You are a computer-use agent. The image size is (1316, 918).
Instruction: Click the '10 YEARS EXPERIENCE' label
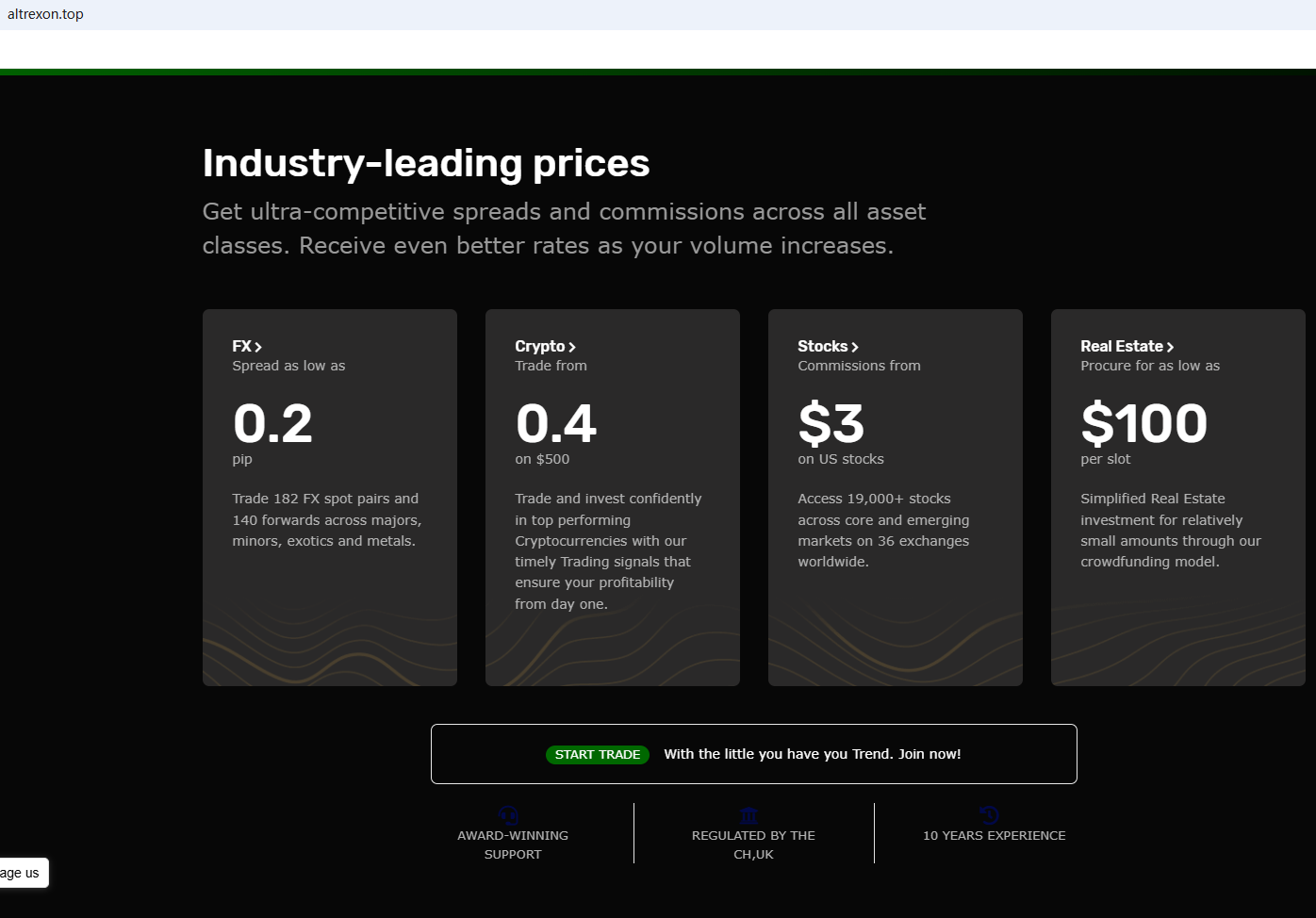pos(995,836)
